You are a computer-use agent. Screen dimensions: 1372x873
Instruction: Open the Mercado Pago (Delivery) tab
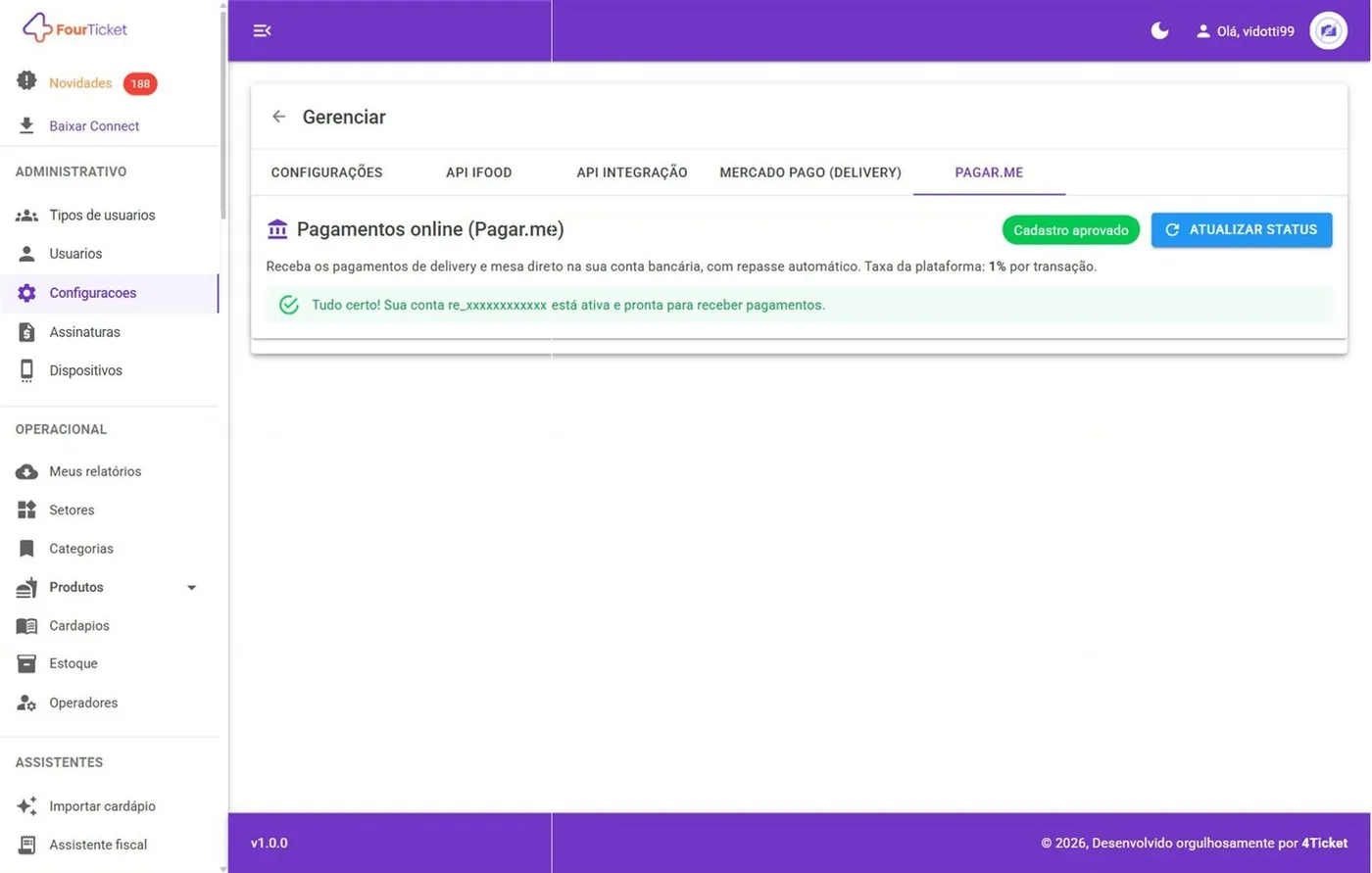810,172
